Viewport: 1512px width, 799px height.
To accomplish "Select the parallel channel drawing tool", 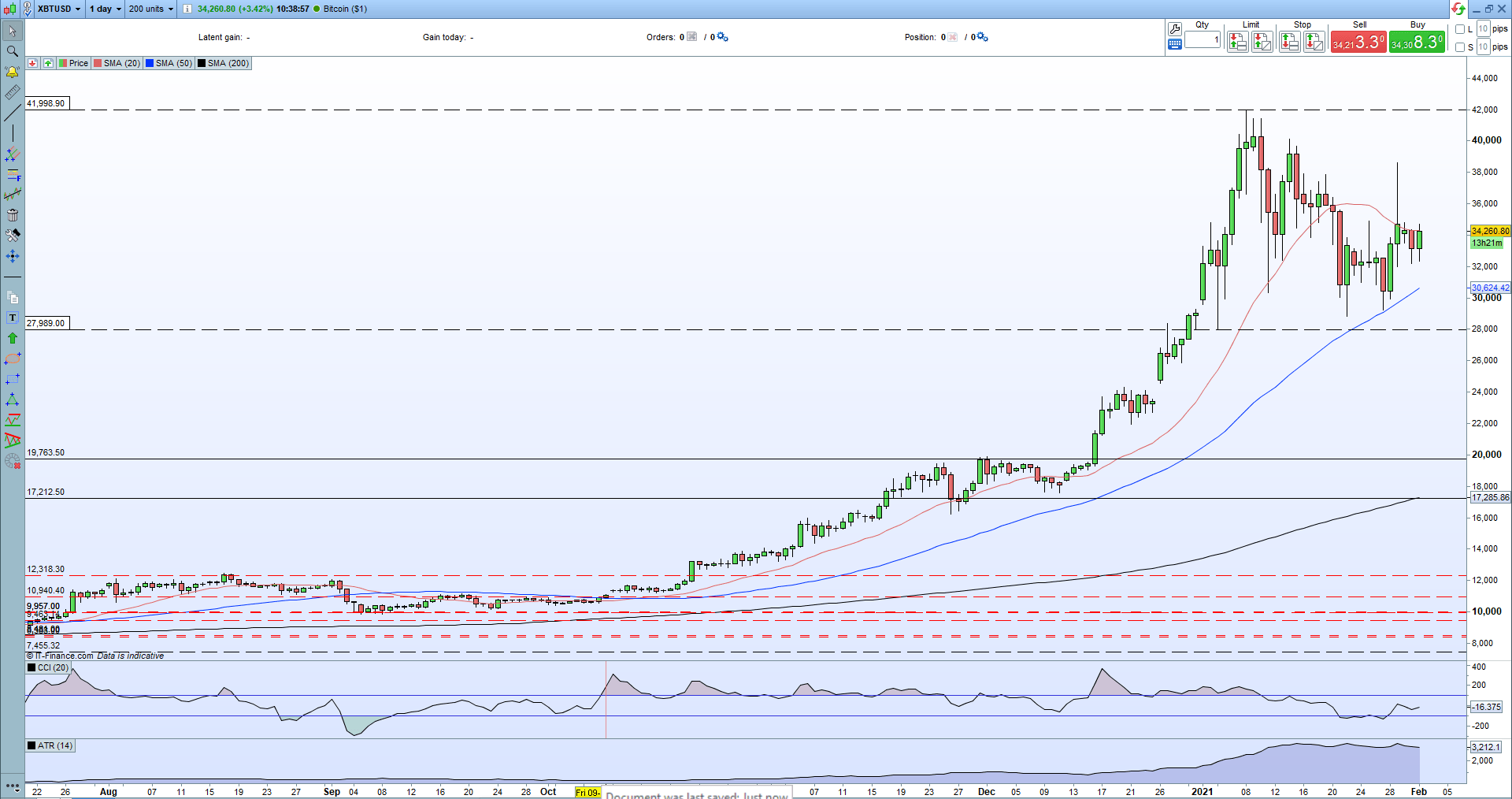I will tap(13, 154).
